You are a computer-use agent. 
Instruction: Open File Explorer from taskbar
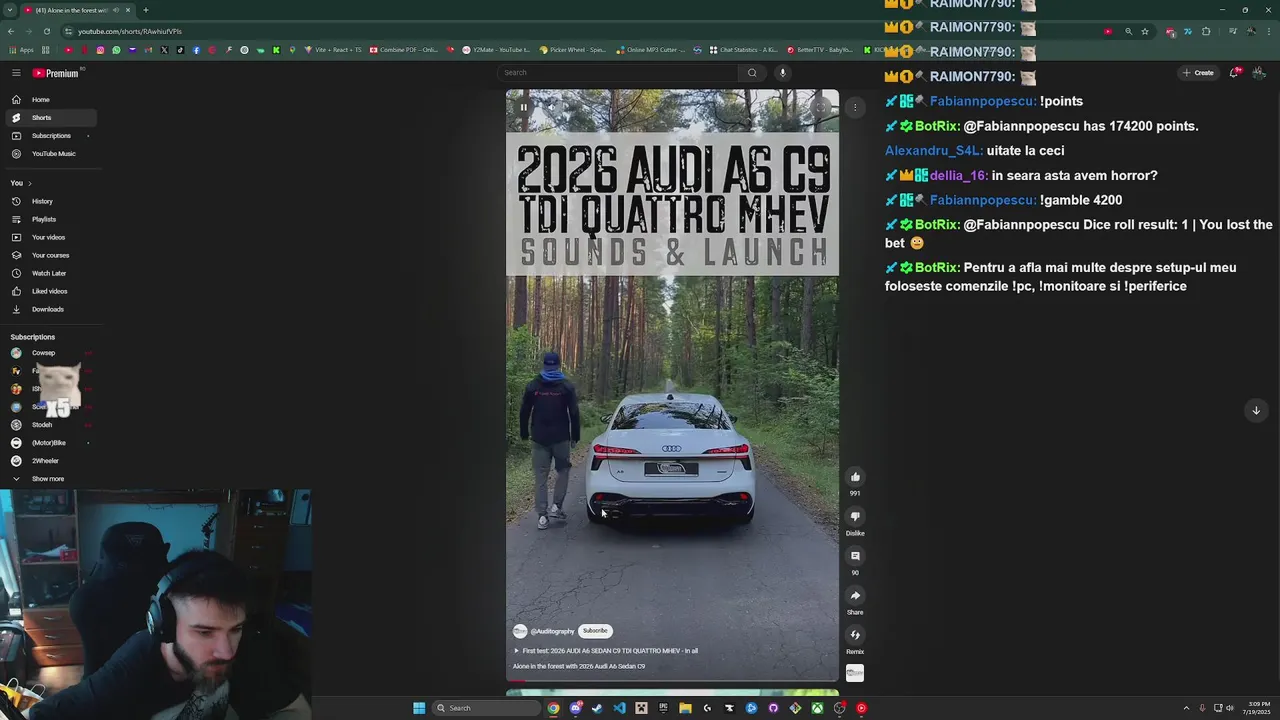point(685,708)
